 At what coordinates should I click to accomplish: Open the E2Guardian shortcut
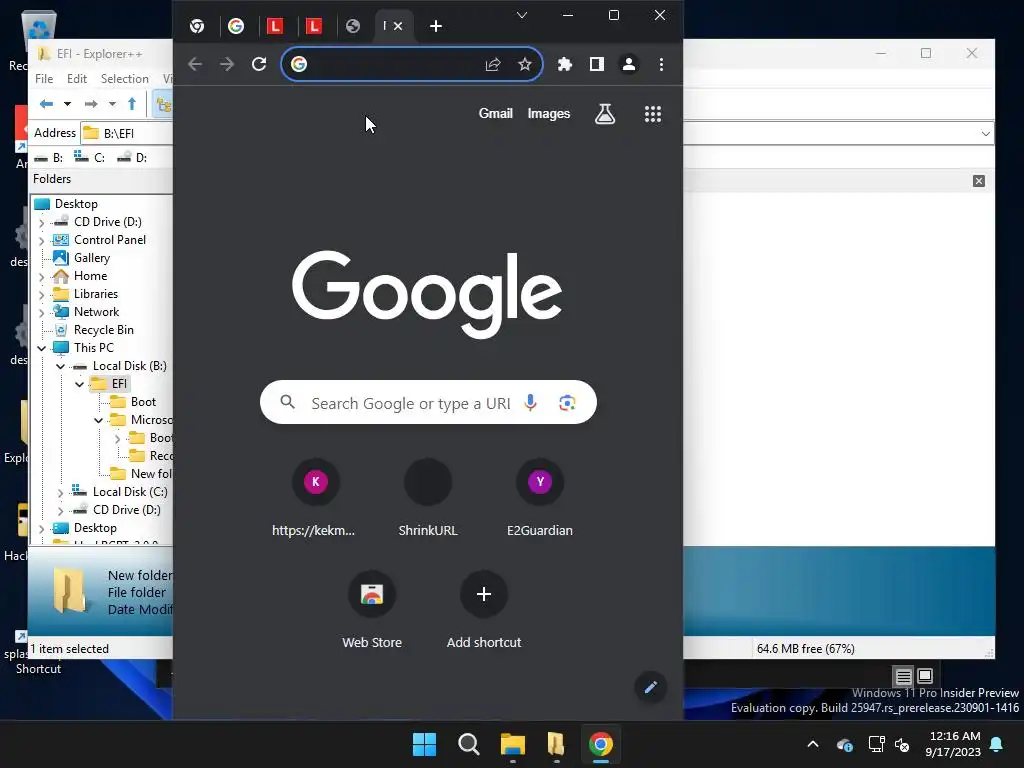click(540, 499)
